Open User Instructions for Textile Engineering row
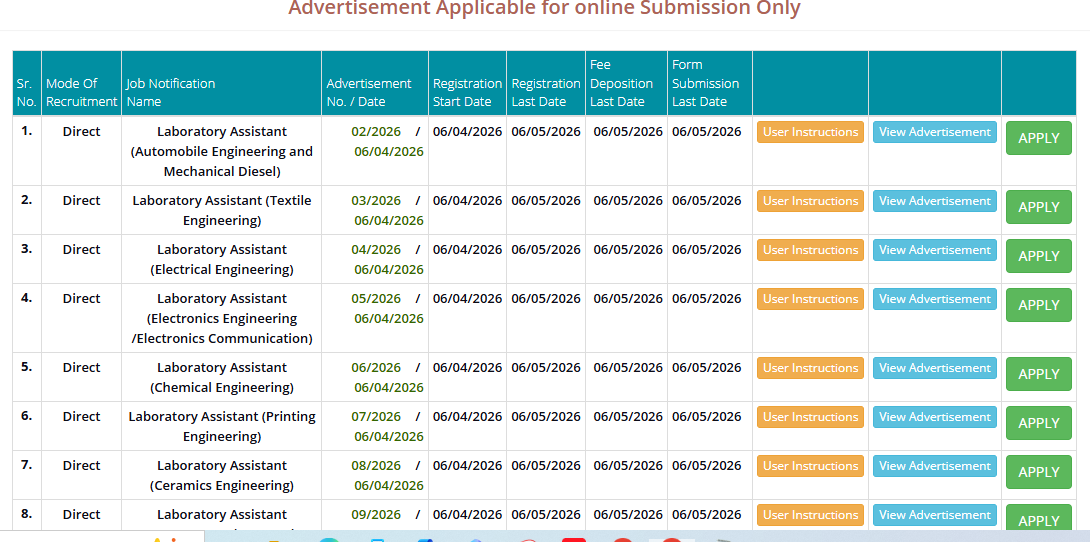This screenshot has height=542, width=1090. click(x=810, y=201)
